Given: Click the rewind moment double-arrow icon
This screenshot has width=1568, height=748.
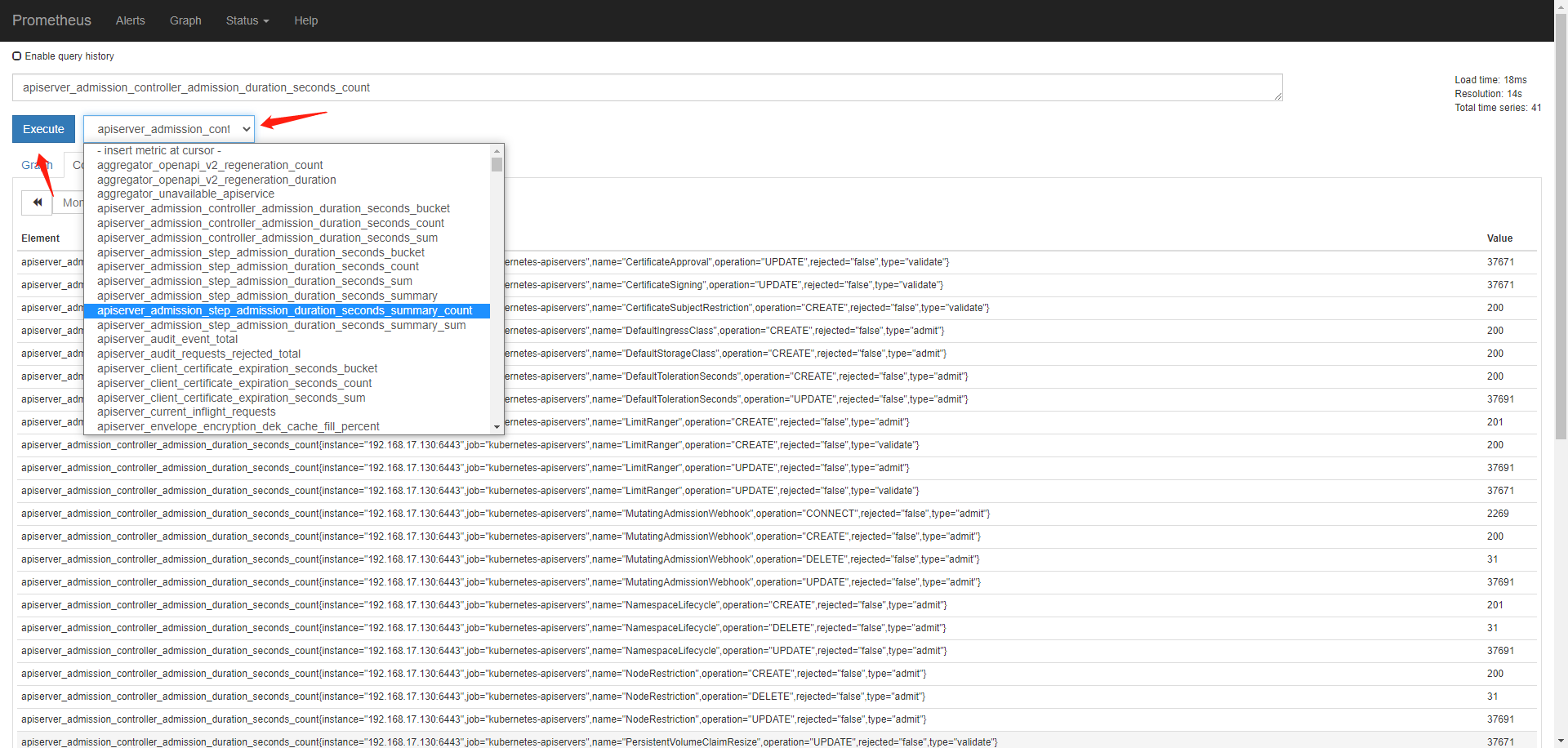Looking at the screenshot, I should (37, 202).
